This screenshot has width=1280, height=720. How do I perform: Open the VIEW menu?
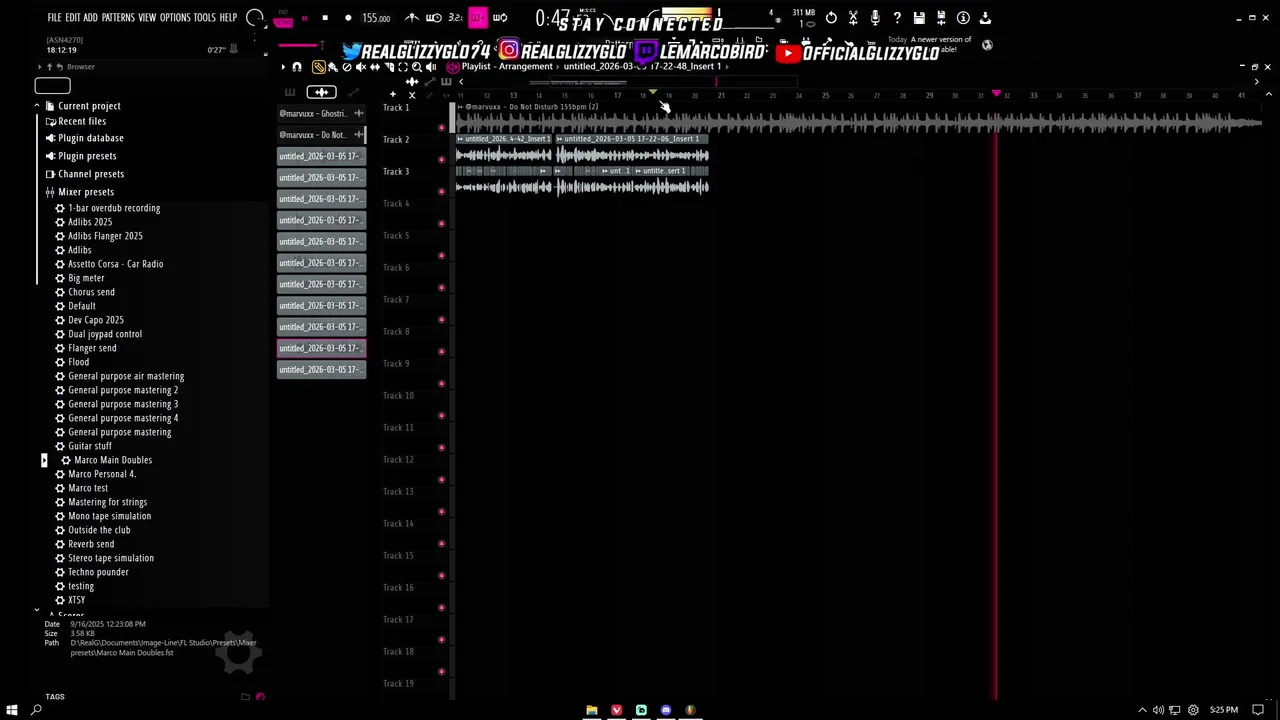pyautogui.click(x=147, y=18)
